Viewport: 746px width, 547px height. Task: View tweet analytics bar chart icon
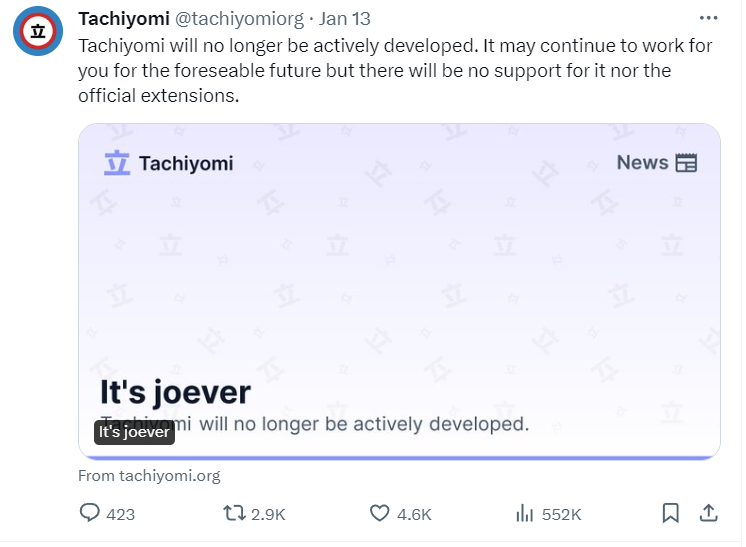click(x=524, y=513)
